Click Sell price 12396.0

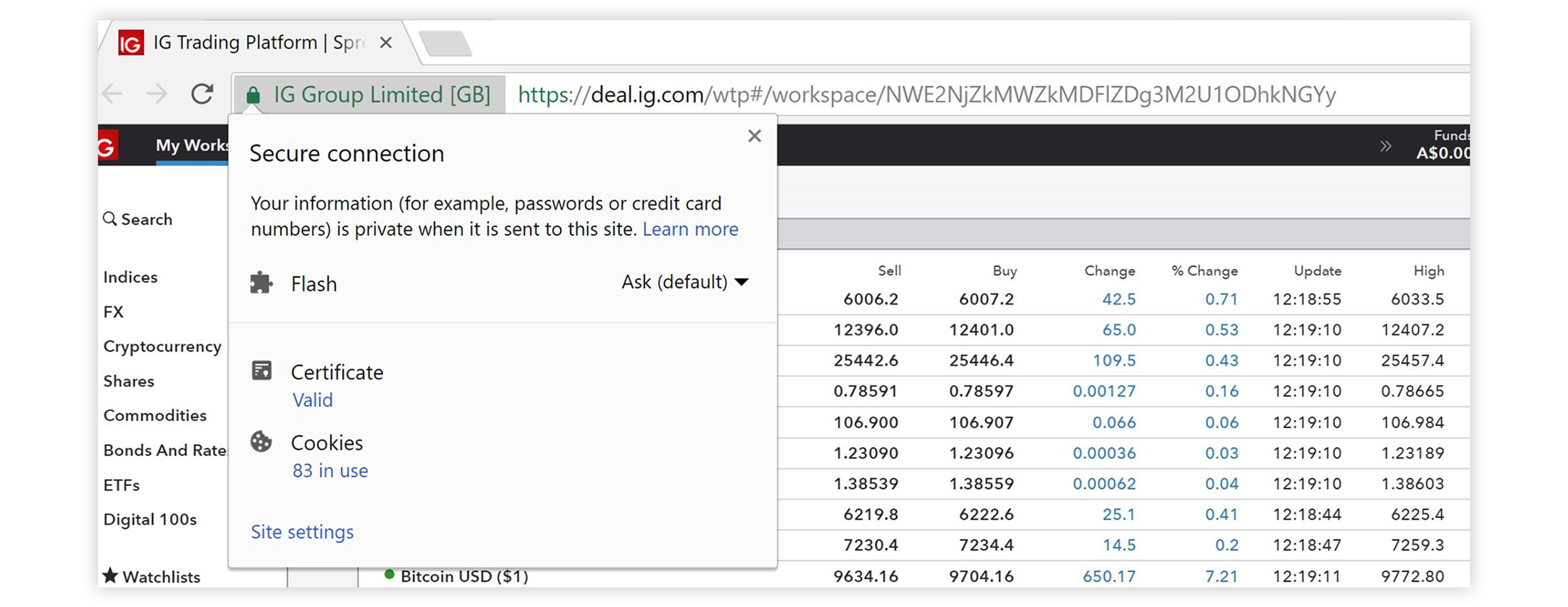point(865,330)
